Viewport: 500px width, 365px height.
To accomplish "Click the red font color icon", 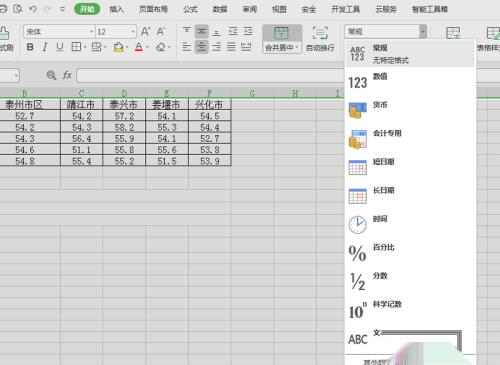I will pyautogui.click(x=139, y=47).
